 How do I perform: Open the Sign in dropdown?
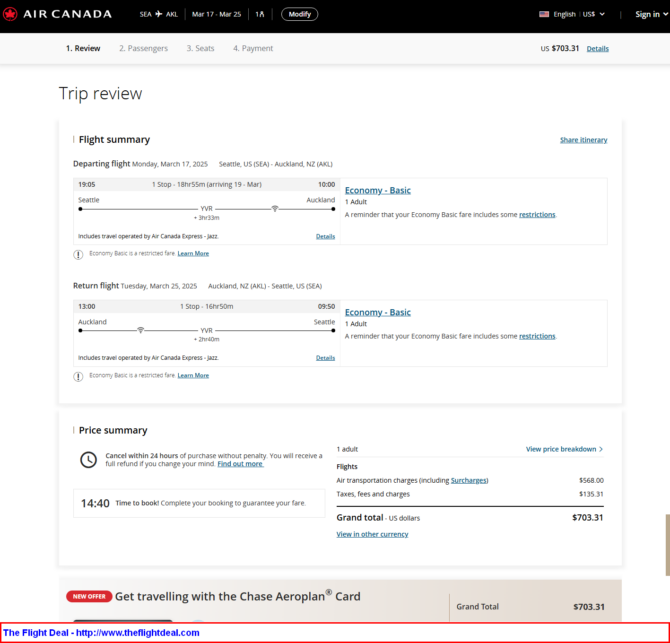click(x=651, y=14)
